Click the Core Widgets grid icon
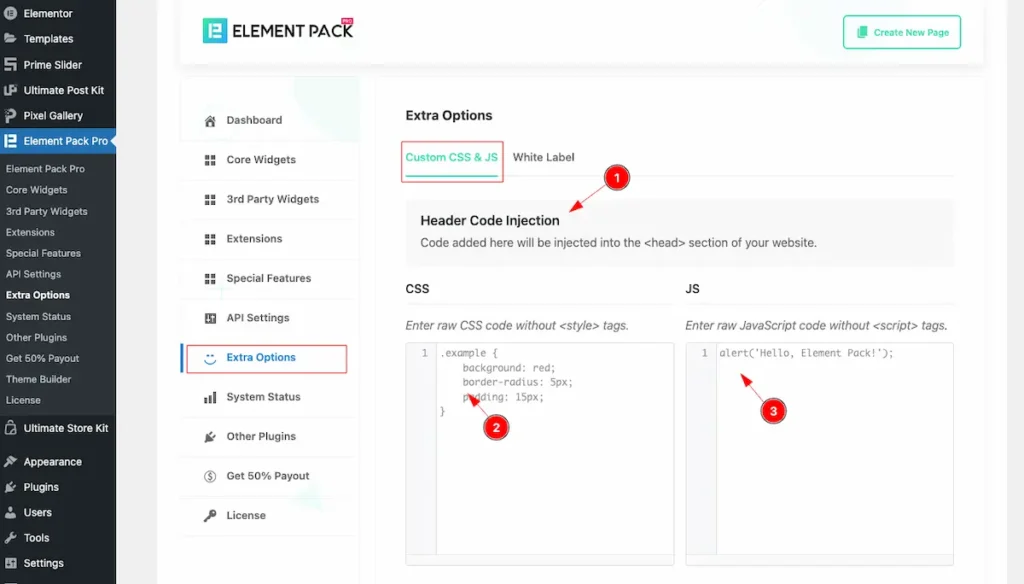Viewport: 1024px width, 584px height. pos(210,160)
